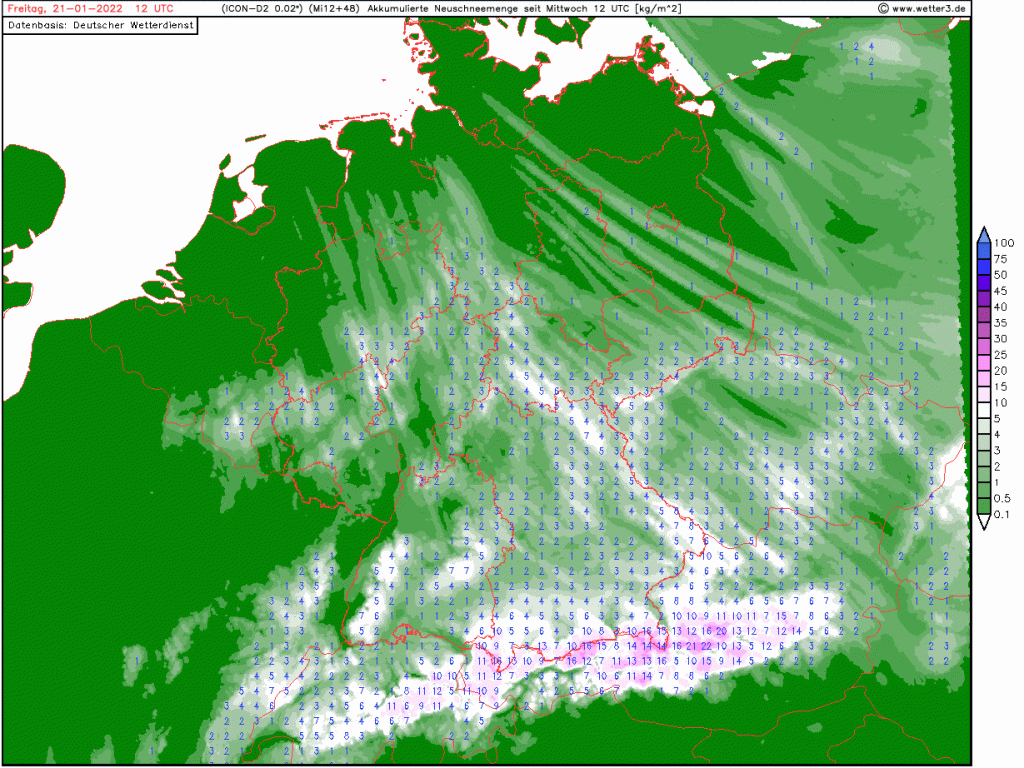Click the 100 label on the color scale
The height and width of the screenshot is (768, 1024).
tap(1005, 242)
